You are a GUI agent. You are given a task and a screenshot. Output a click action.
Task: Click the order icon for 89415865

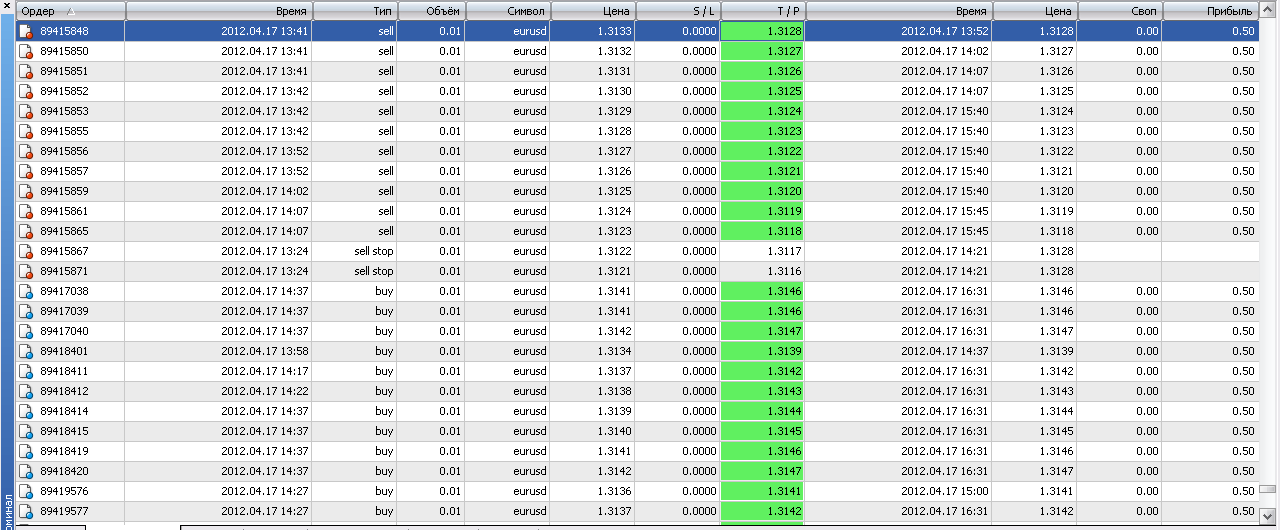[26, 231]
